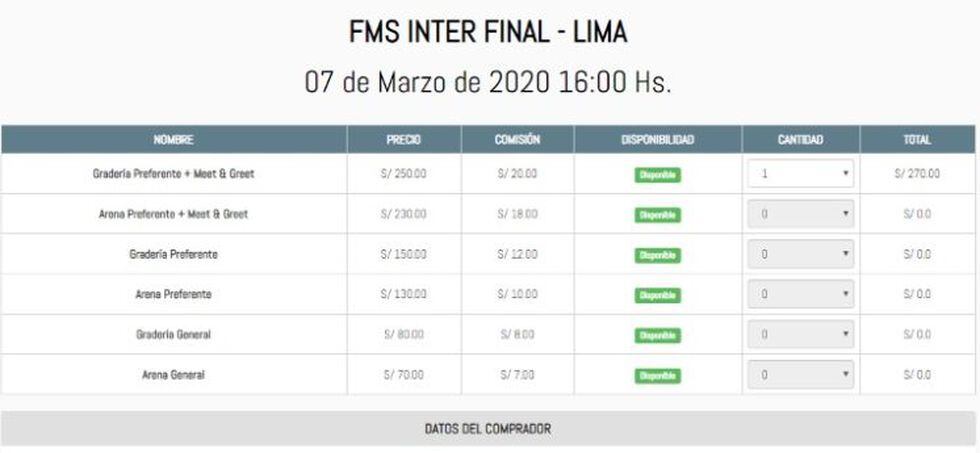Screen dimensions: 980x453
Task: Click the Disponible badge for Gradería Preferente
Action: [x=657, y=255]
